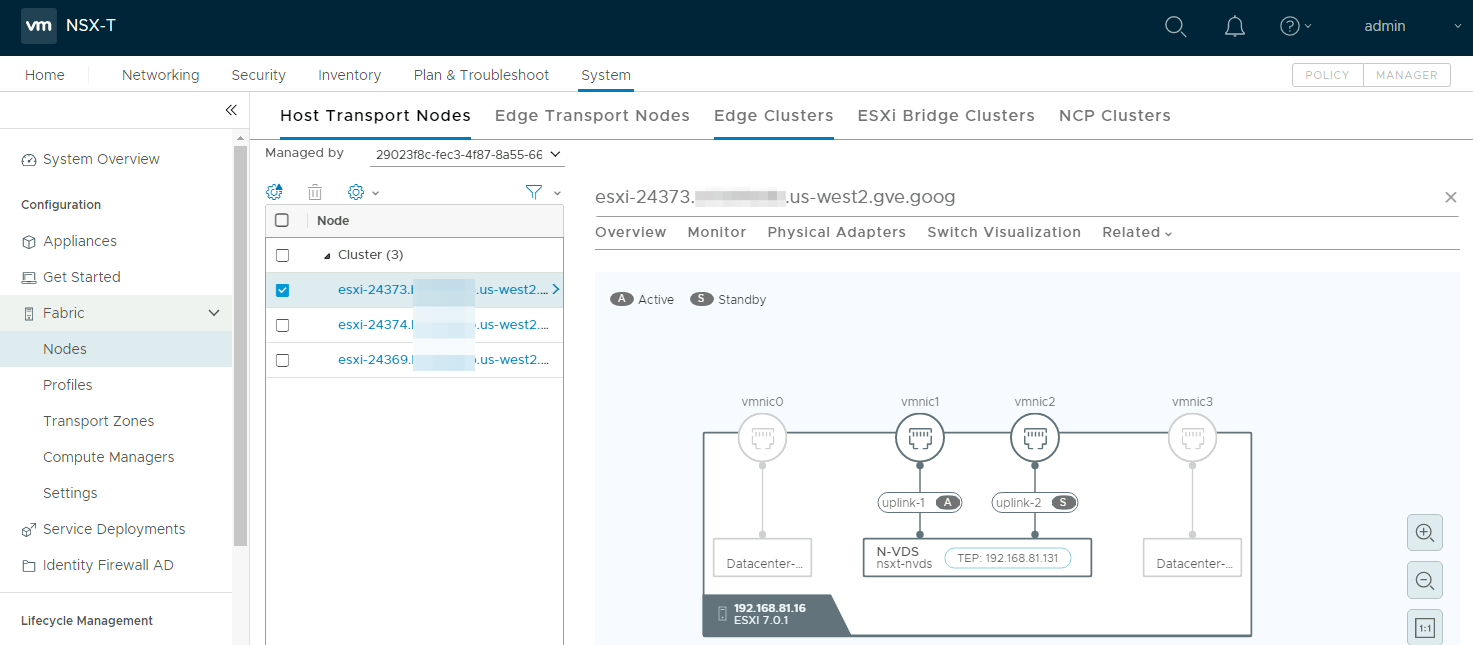Screen dimensions: 1473x645
Task: Uncheck the esxi-24373 host checkbox
Action: tap(282, 290)
